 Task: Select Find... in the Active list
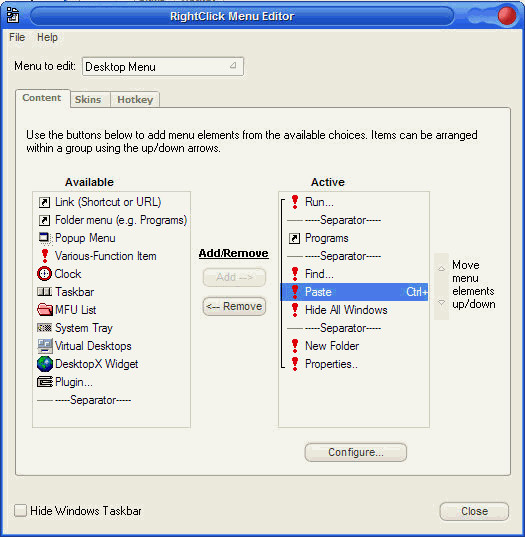pos(319,274)
